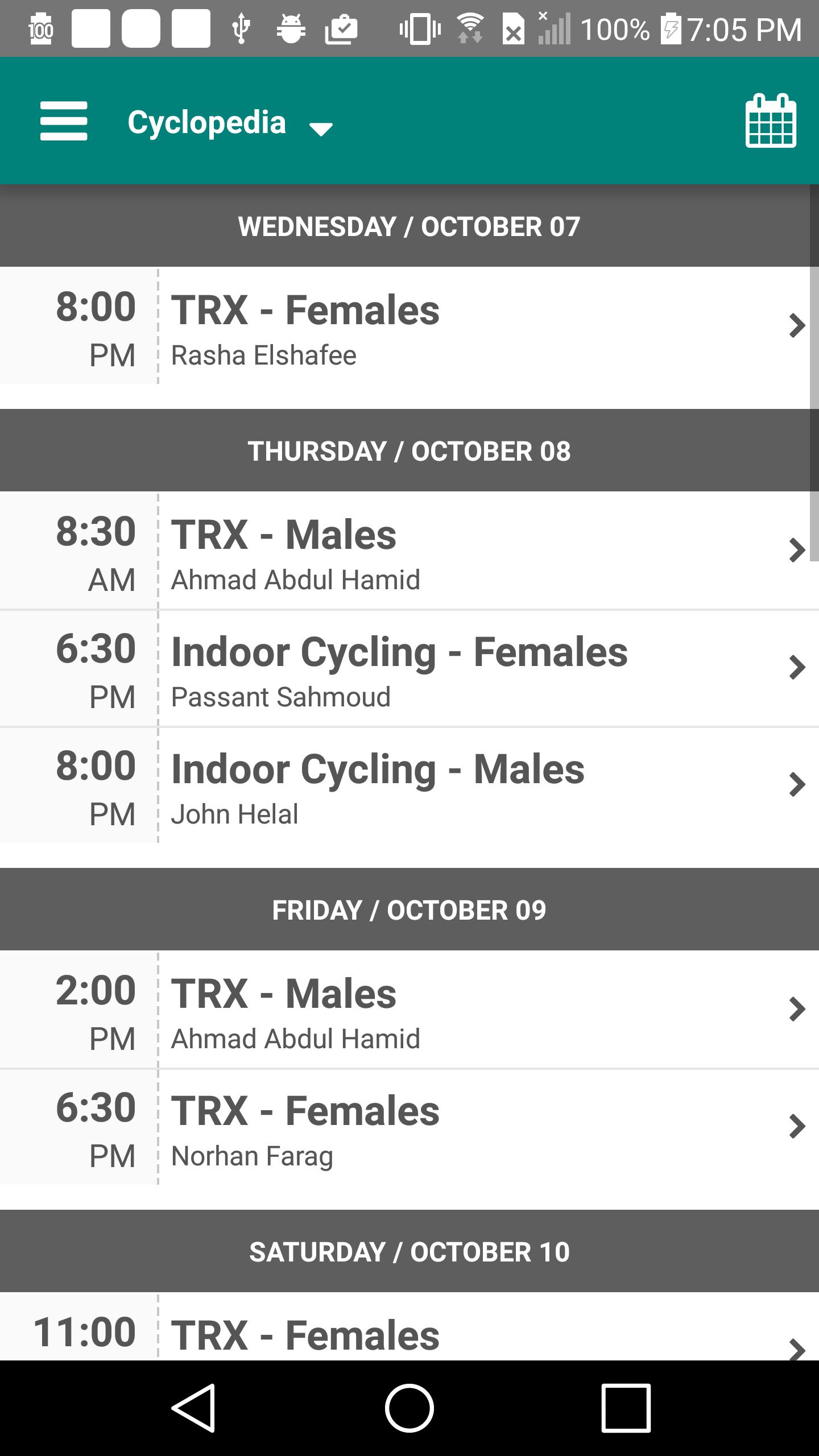The height and width of the screenshot is (1456, 819).
Task: Open the recent apps square button
Action: pyautogui.click(x=626, y=1408)
